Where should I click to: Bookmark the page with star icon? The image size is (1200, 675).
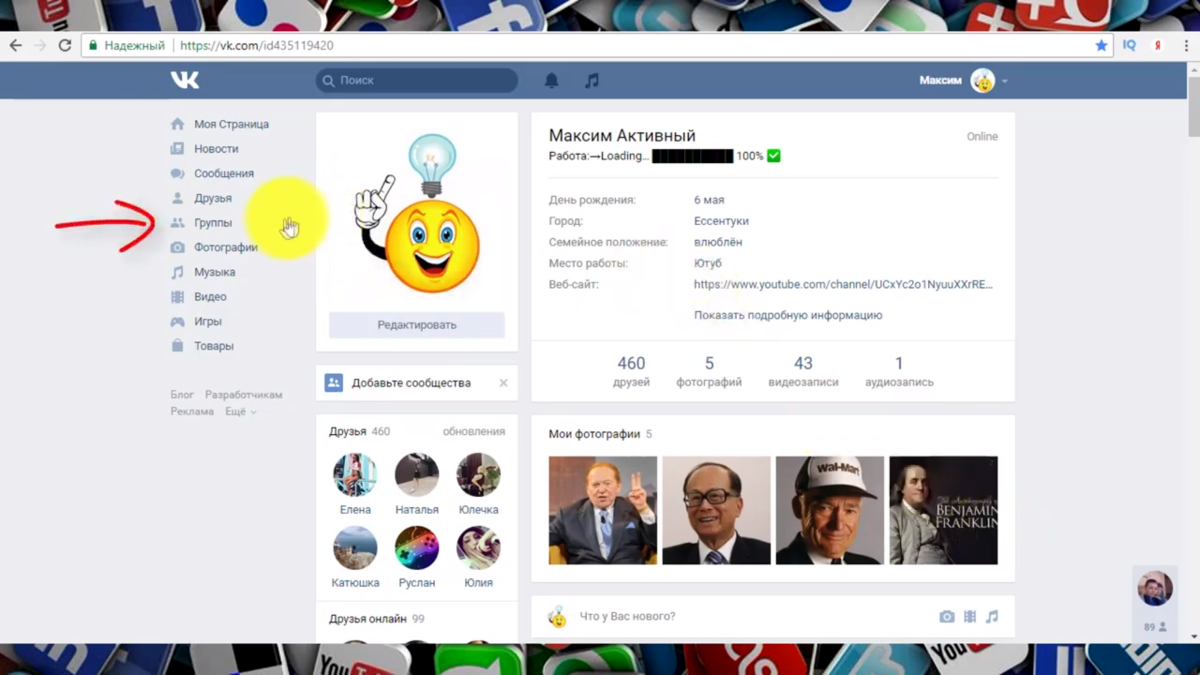(1101, 45)
